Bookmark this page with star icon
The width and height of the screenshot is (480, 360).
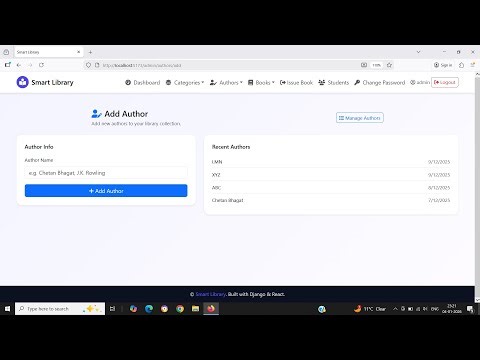click(389, 65)
